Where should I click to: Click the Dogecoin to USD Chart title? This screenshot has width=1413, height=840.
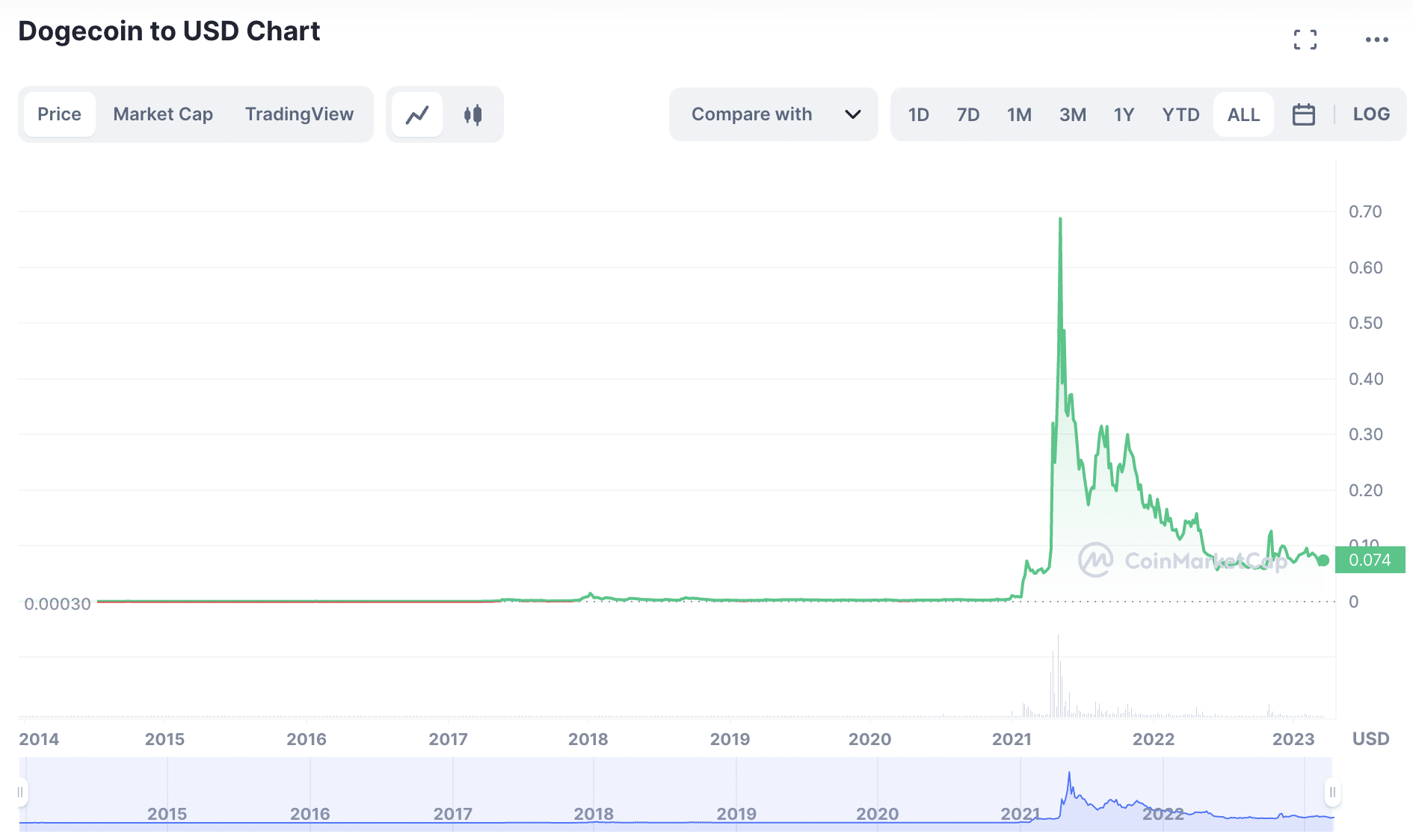click(x=169, y=31)
